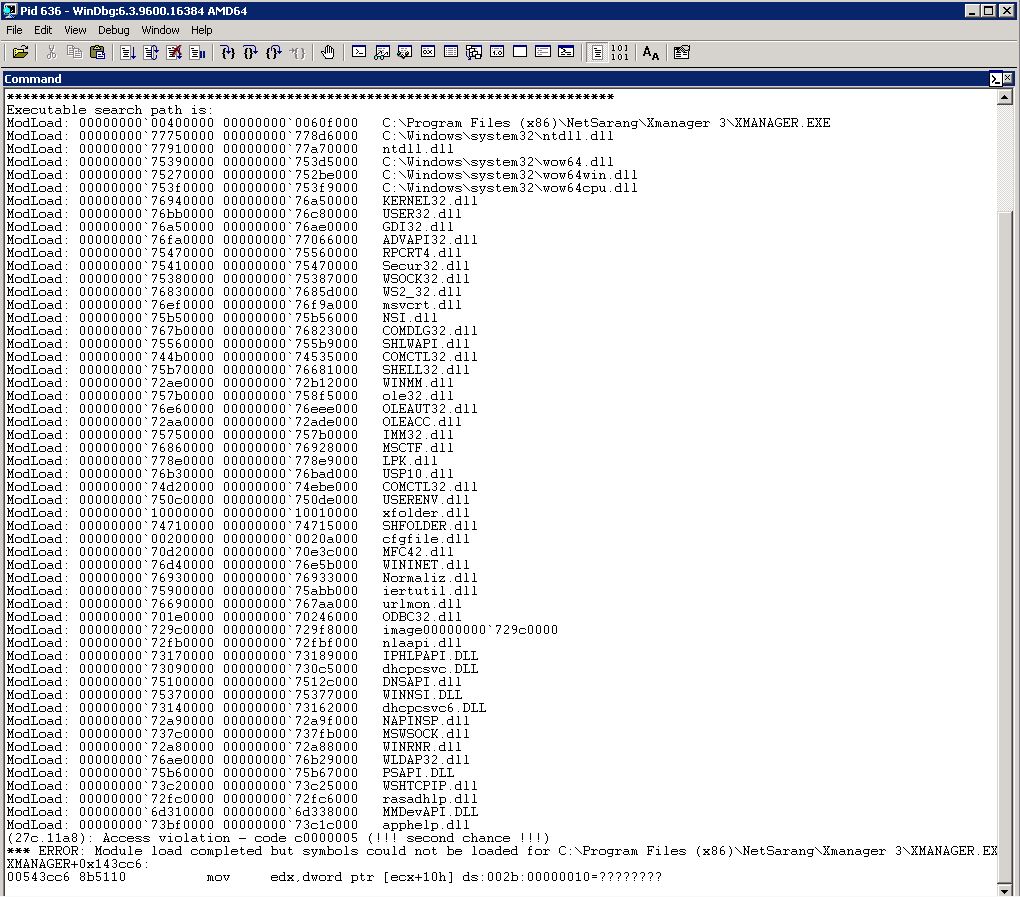Viewport: 1020px width, 897px height.
Task: Open the Debug menu
Action: pyautogui.click(x=113, y=30)
